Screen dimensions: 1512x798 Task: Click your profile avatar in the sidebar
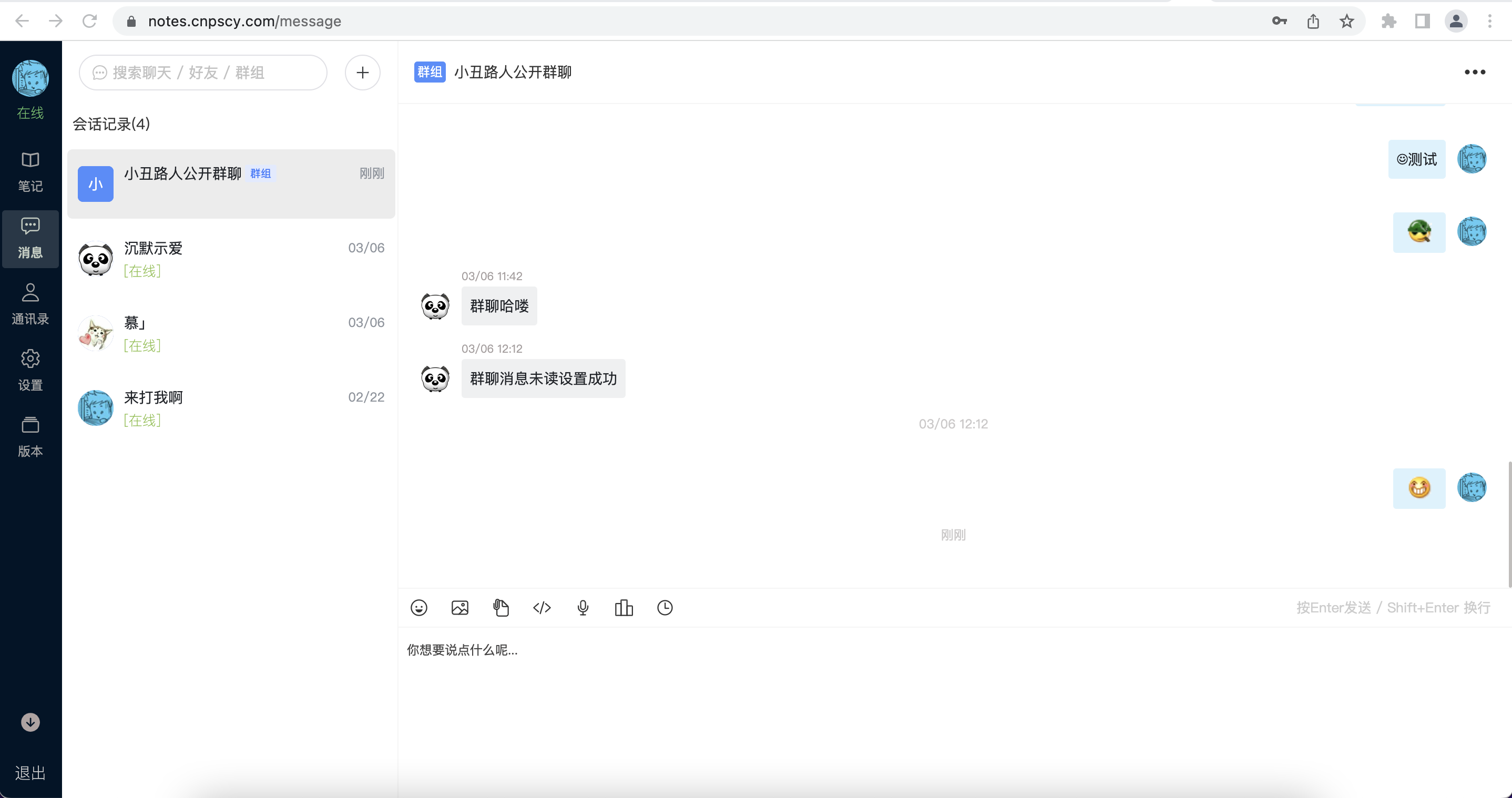tap(30, 78)
